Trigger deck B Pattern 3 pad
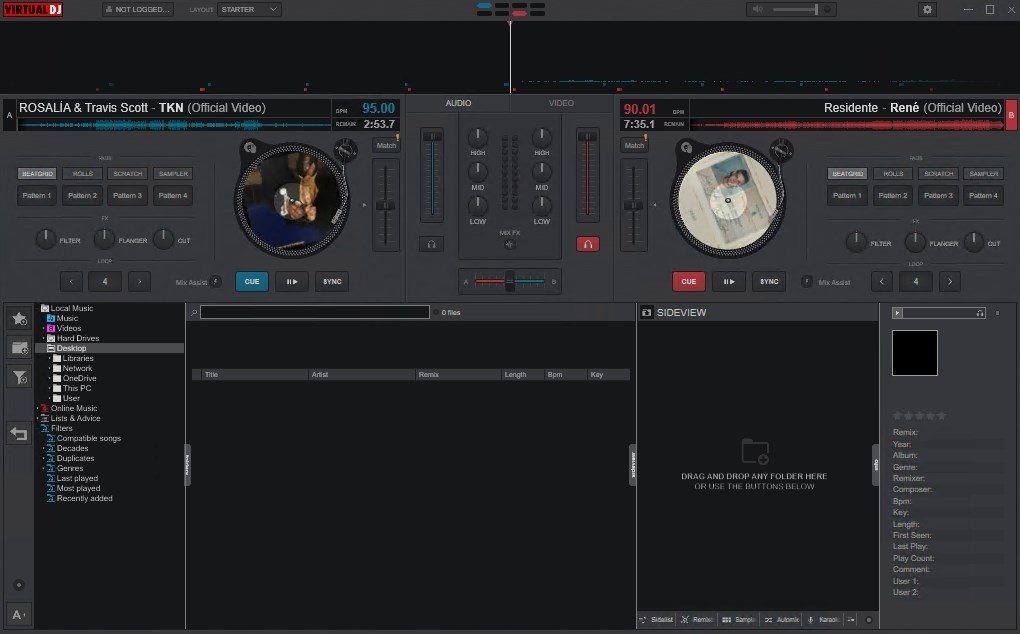1020x634 pixels. coord(938,195)
